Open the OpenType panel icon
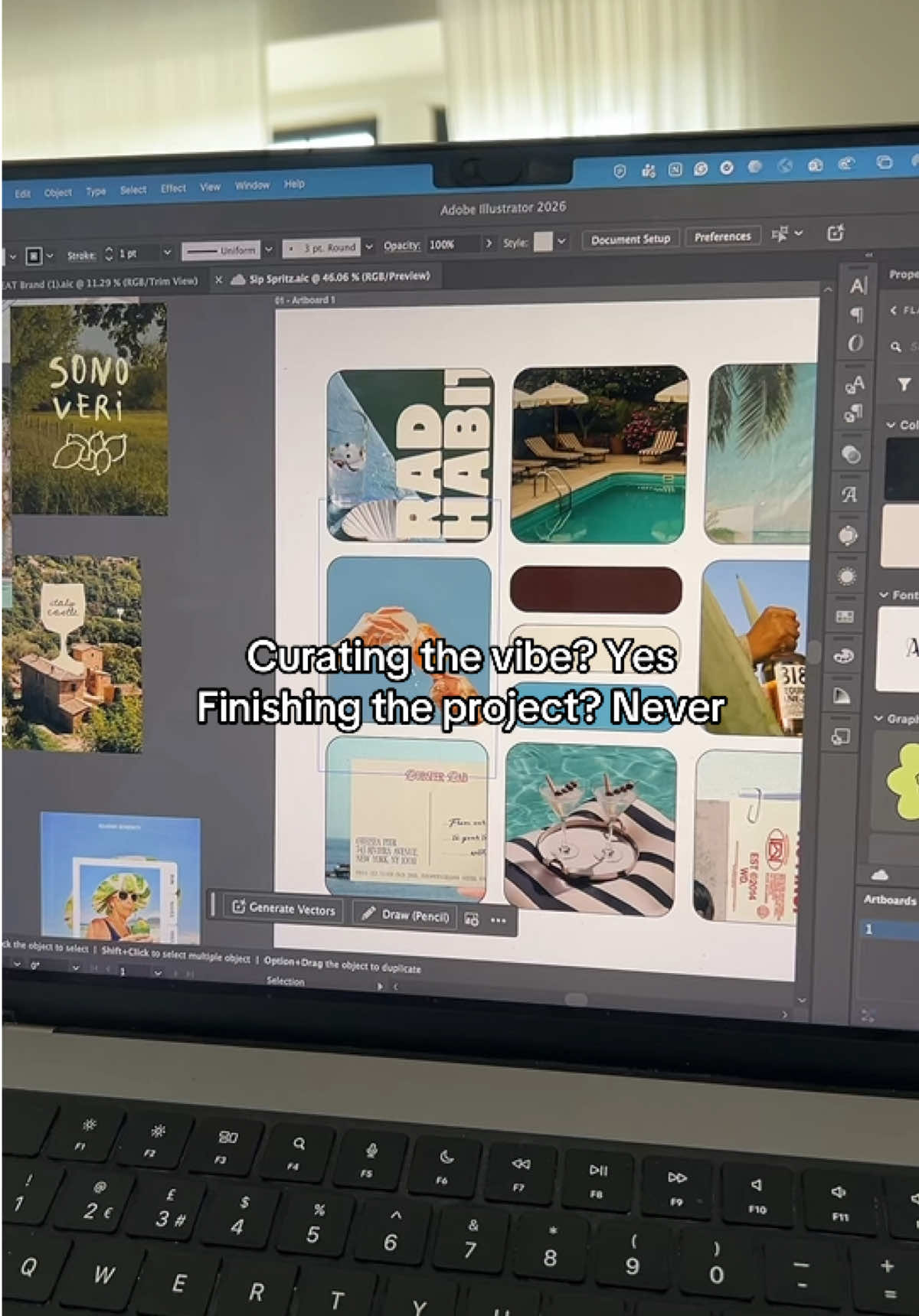This screenshot has width=919, height=1316. [855, 343]
